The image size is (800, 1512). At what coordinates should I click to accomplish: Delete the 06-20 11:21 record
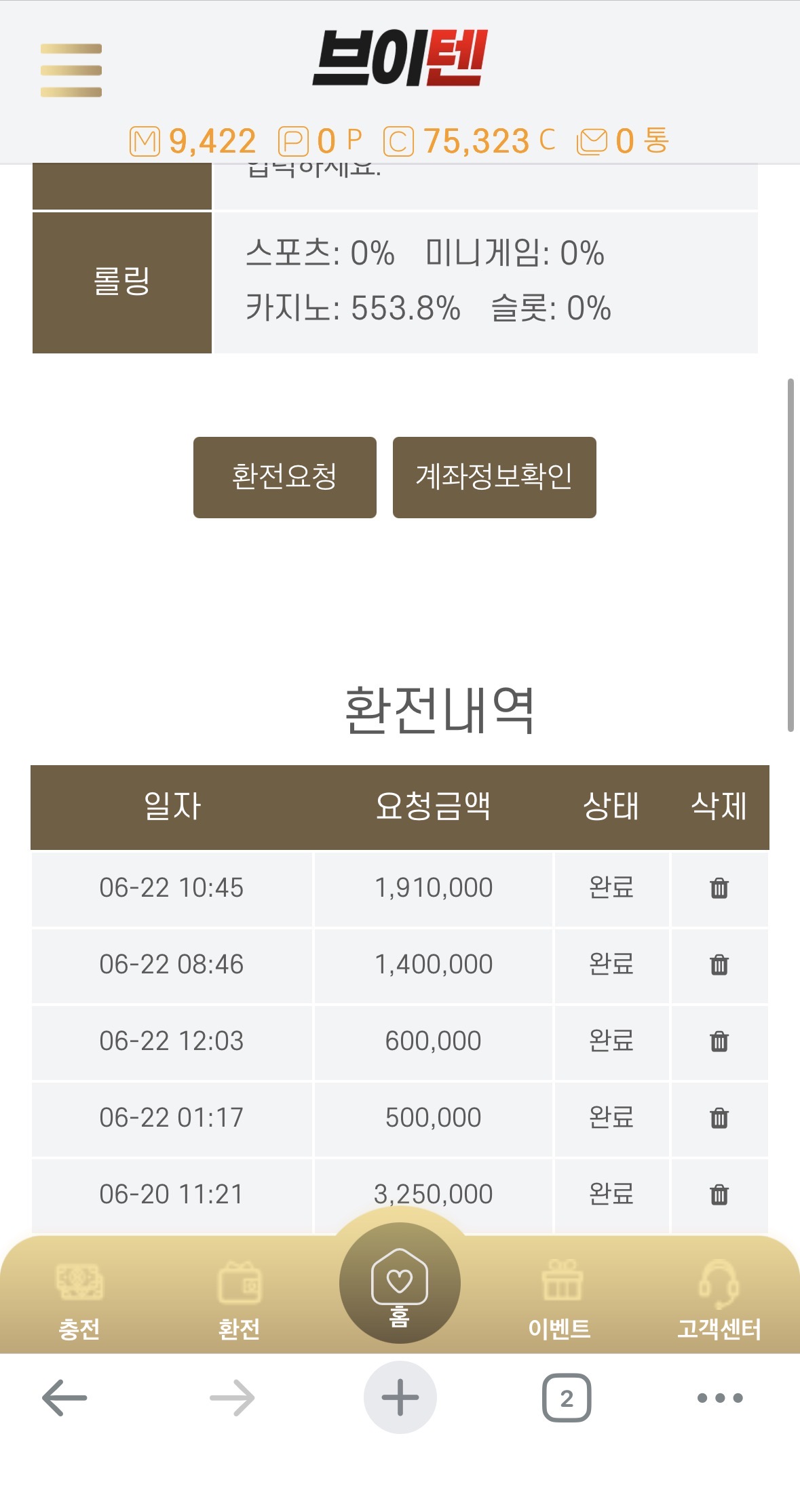tap(719, 1195)
